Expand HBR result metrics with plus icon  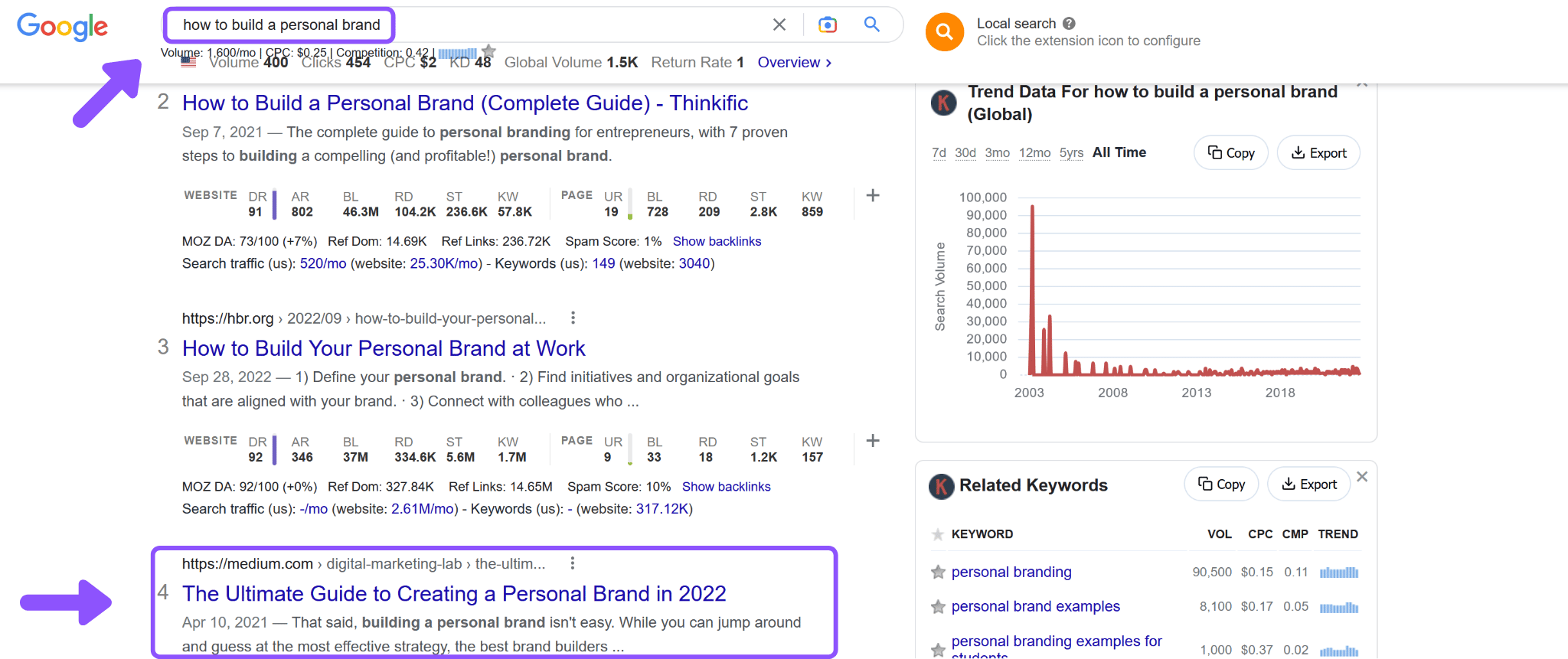click(x=873, y=441)
